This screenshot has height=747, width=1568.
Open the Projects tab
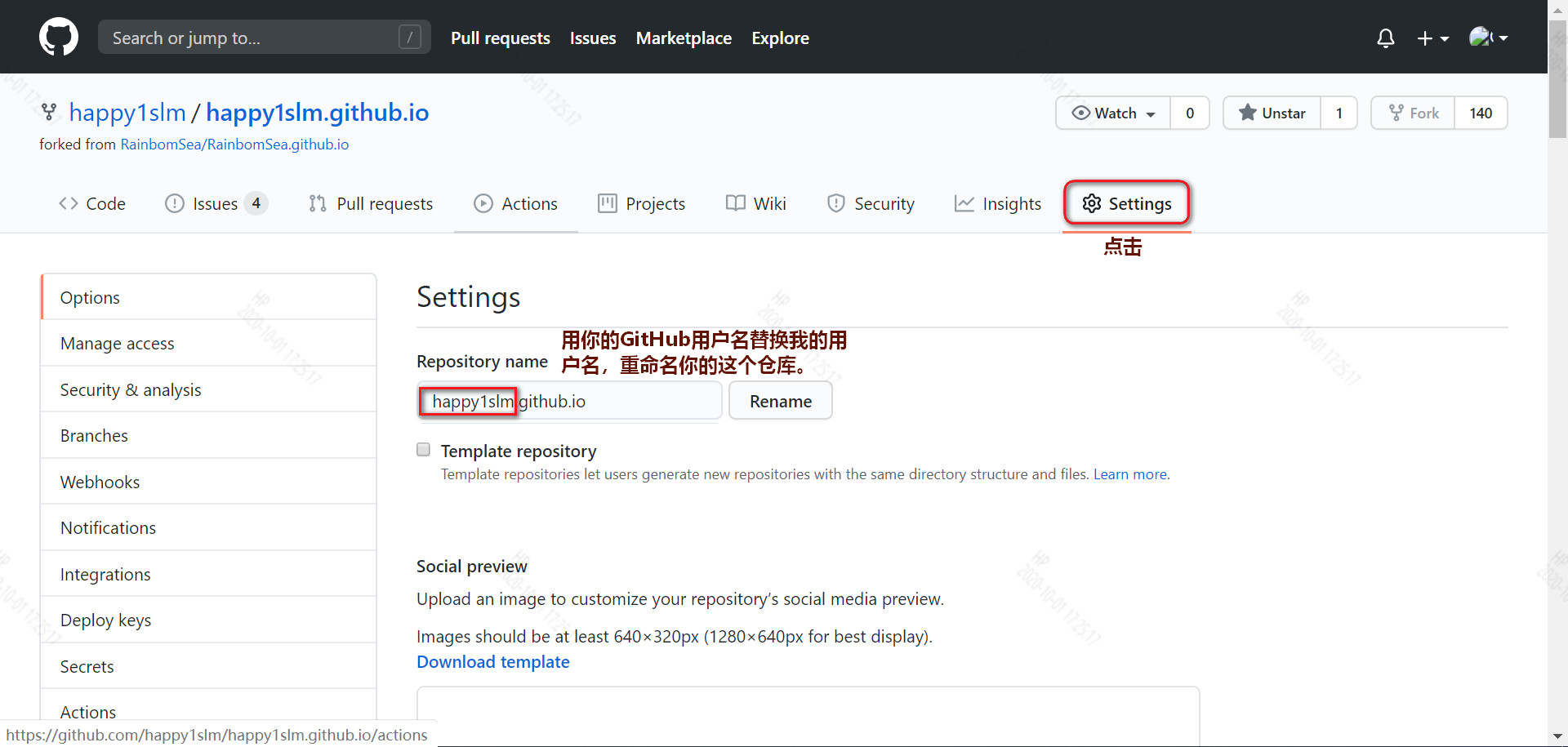[641, 203]
